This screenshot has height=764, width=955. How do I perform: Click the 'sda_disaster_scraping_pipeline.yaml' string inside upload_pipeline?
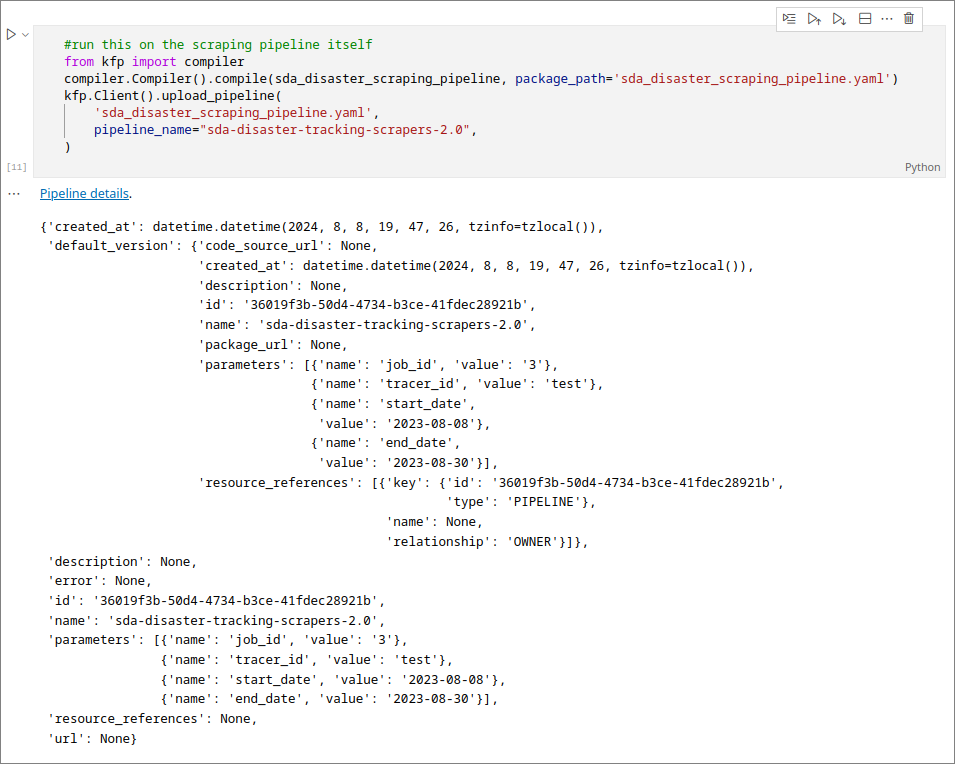tap(233, 113)
